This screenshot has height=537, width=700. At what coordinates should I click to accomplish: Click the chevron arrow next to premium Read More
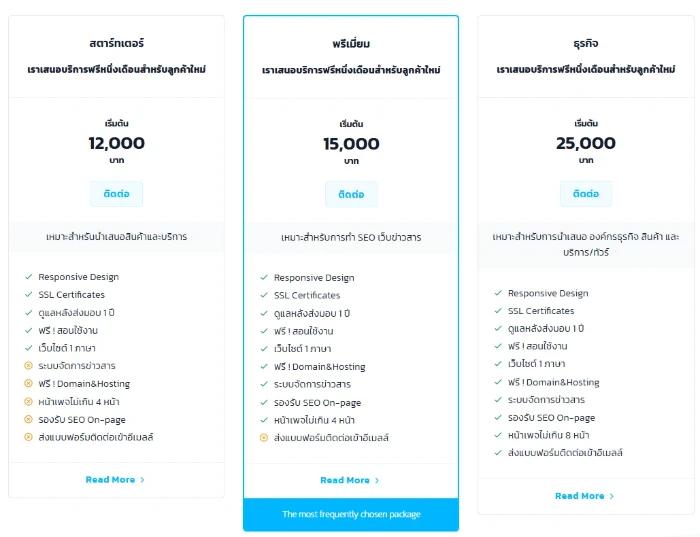(377, 481)
